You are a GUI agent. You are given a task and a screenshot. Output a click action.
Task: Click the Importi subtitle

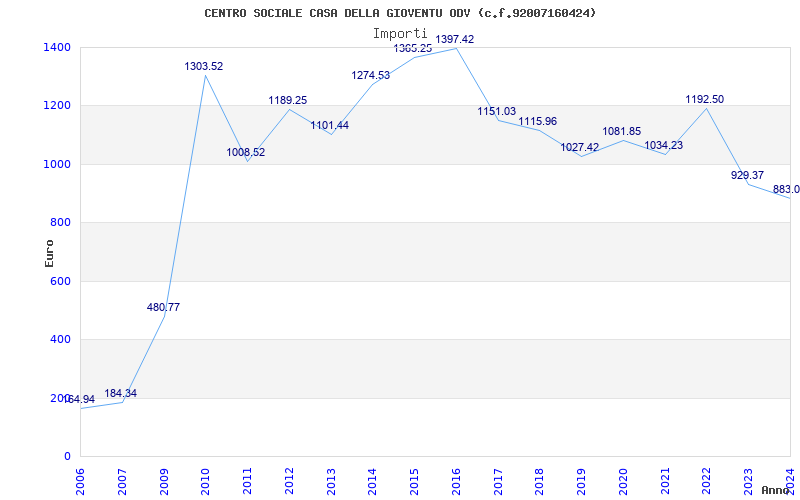400,34
